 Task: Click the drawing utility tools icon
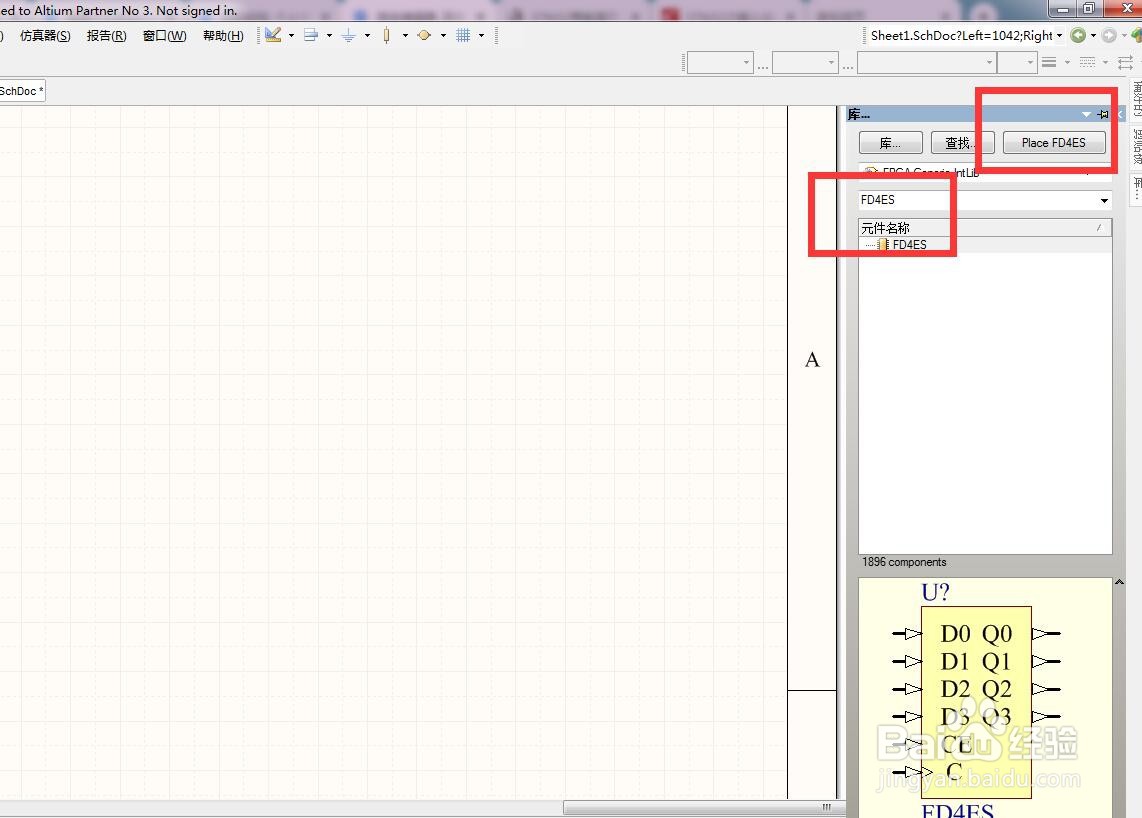coord(273,35)
